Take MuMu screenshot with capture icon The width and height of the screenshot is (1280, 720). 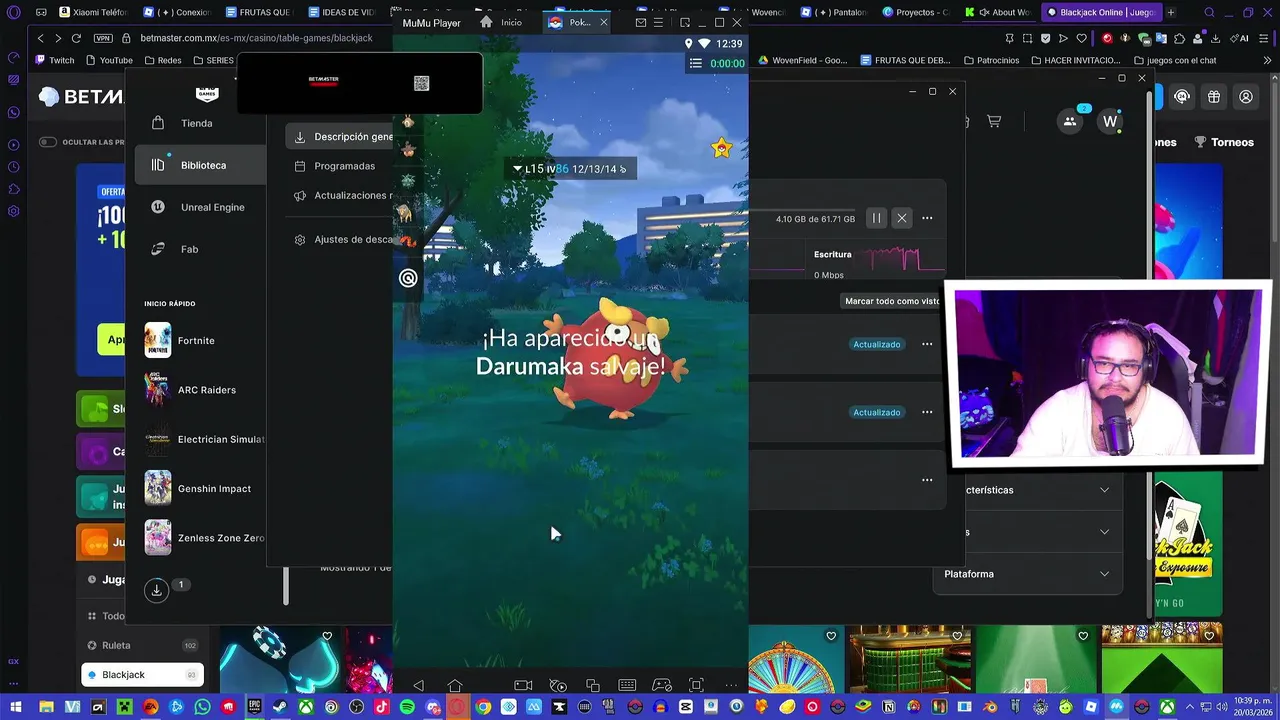pos(696,685)
